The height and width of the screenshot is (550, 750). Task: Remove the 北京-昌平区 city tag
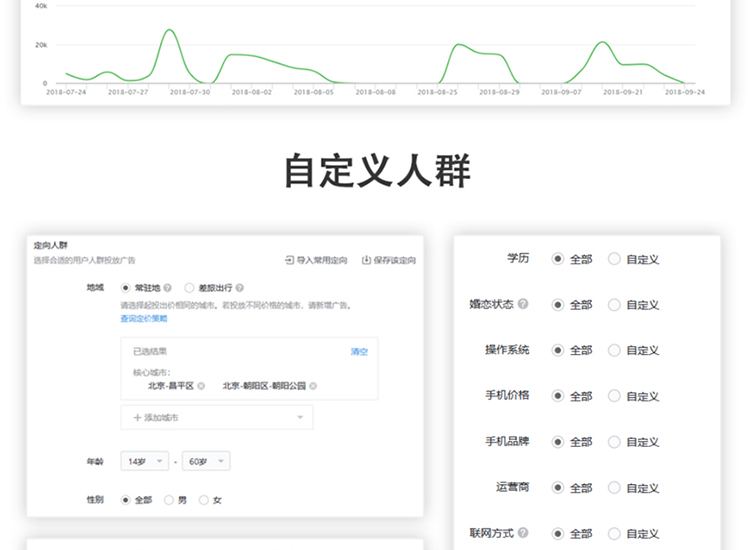click(x=201, y=386)
